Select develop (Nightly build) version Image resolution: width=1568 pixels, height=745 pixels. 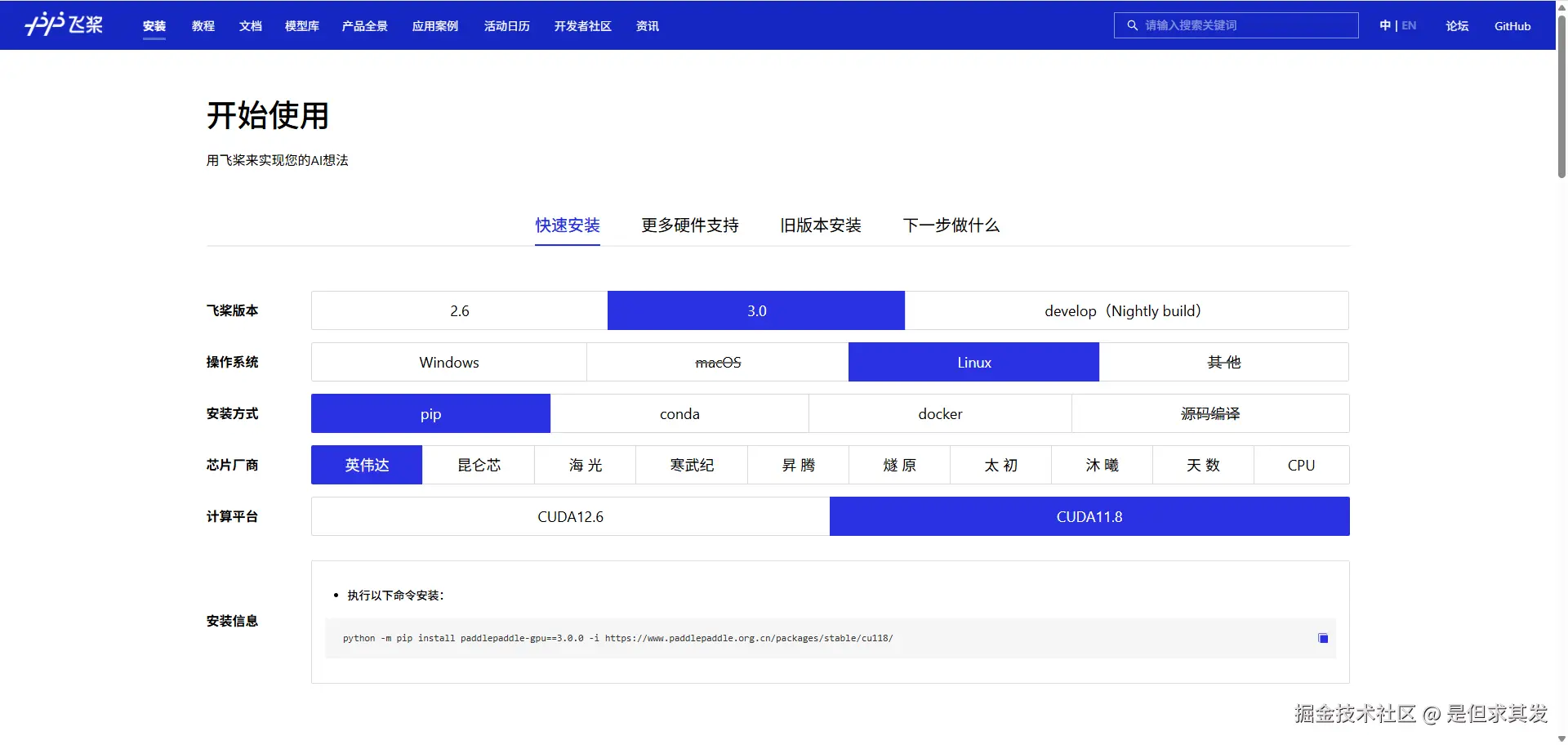click(x=1123, y=310)
